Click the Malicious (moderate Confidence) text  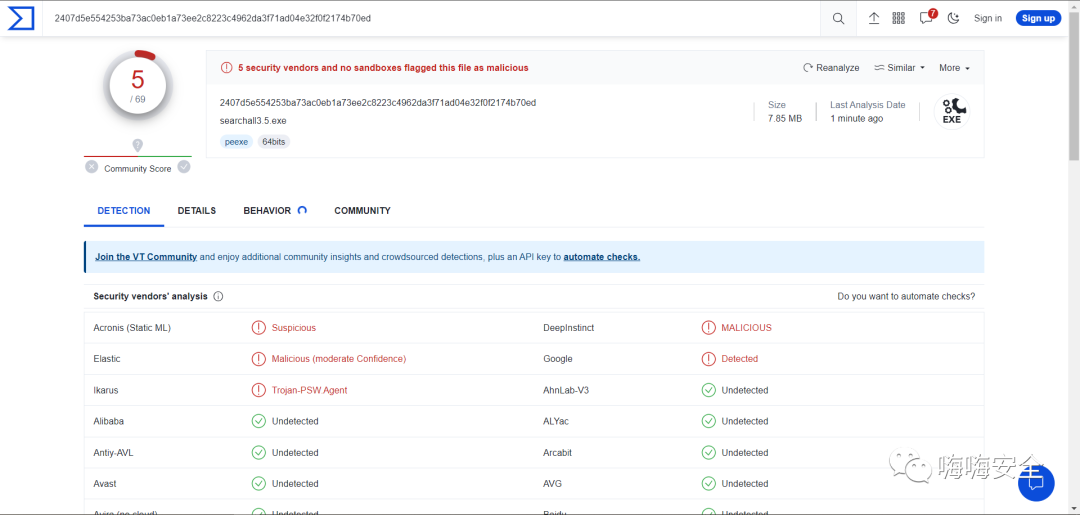tap(339, 359)
